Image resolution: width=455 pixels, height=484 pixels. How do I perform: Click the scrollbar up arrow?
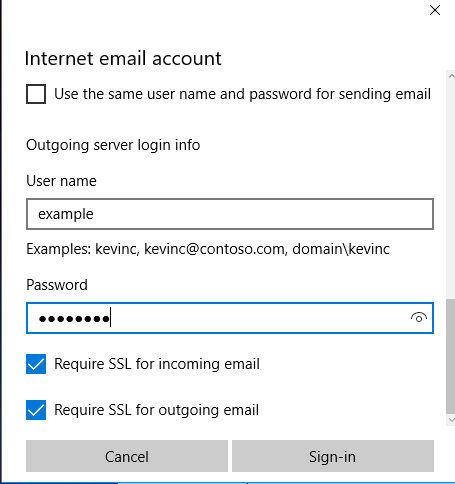[x=451, y=76]
